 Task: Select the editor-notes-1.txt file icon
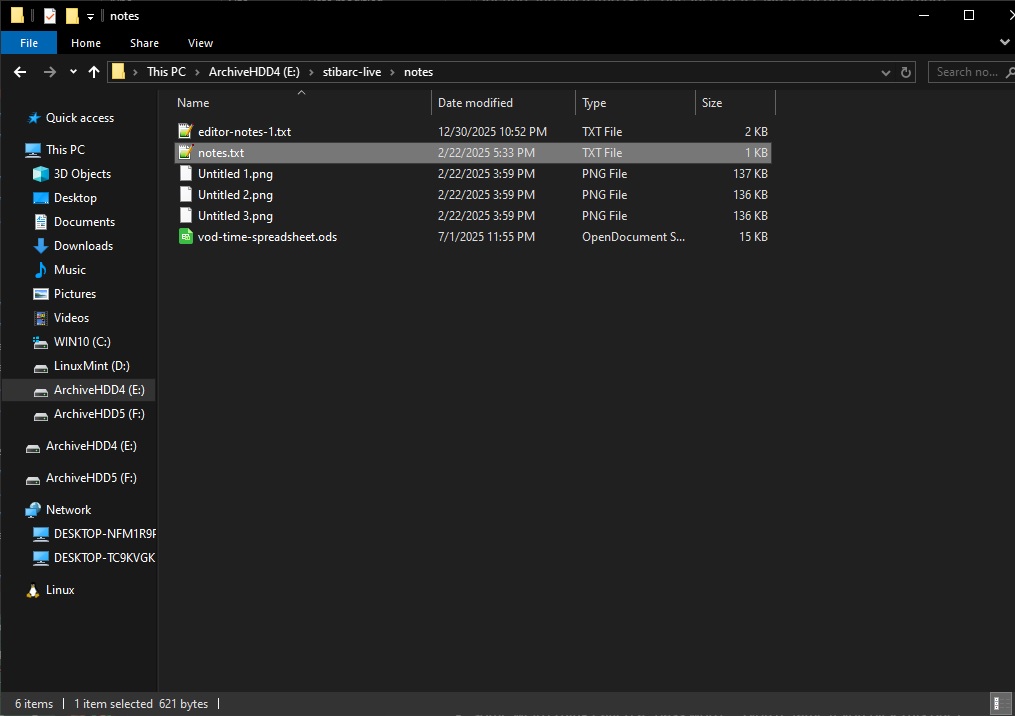click(x=185, y=132)
